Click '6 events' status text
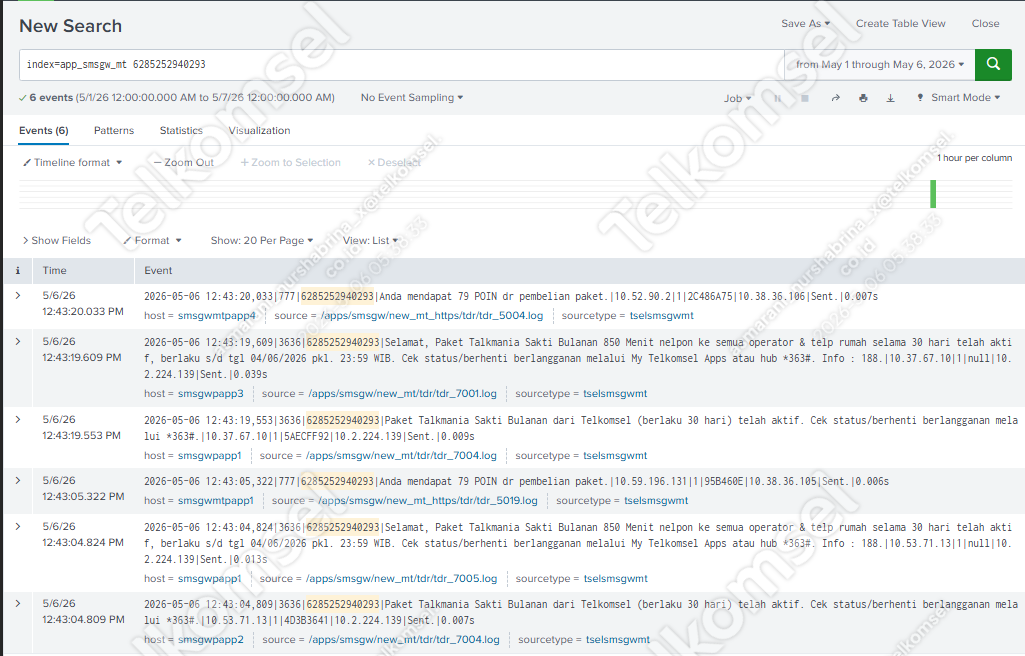Viewport: 1025px width, 656px height. pos(51,97)
